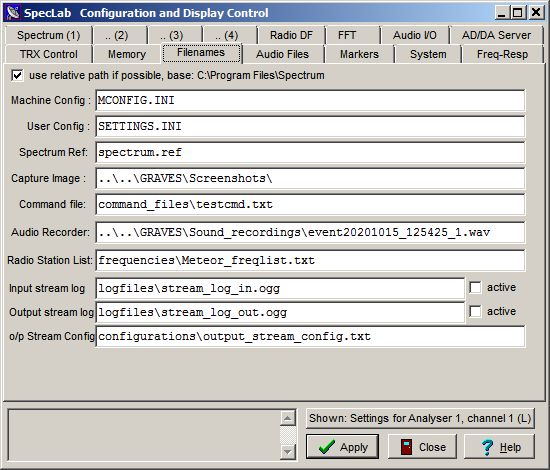
Task: Select the Filenames tab
Action: (201, 53)
